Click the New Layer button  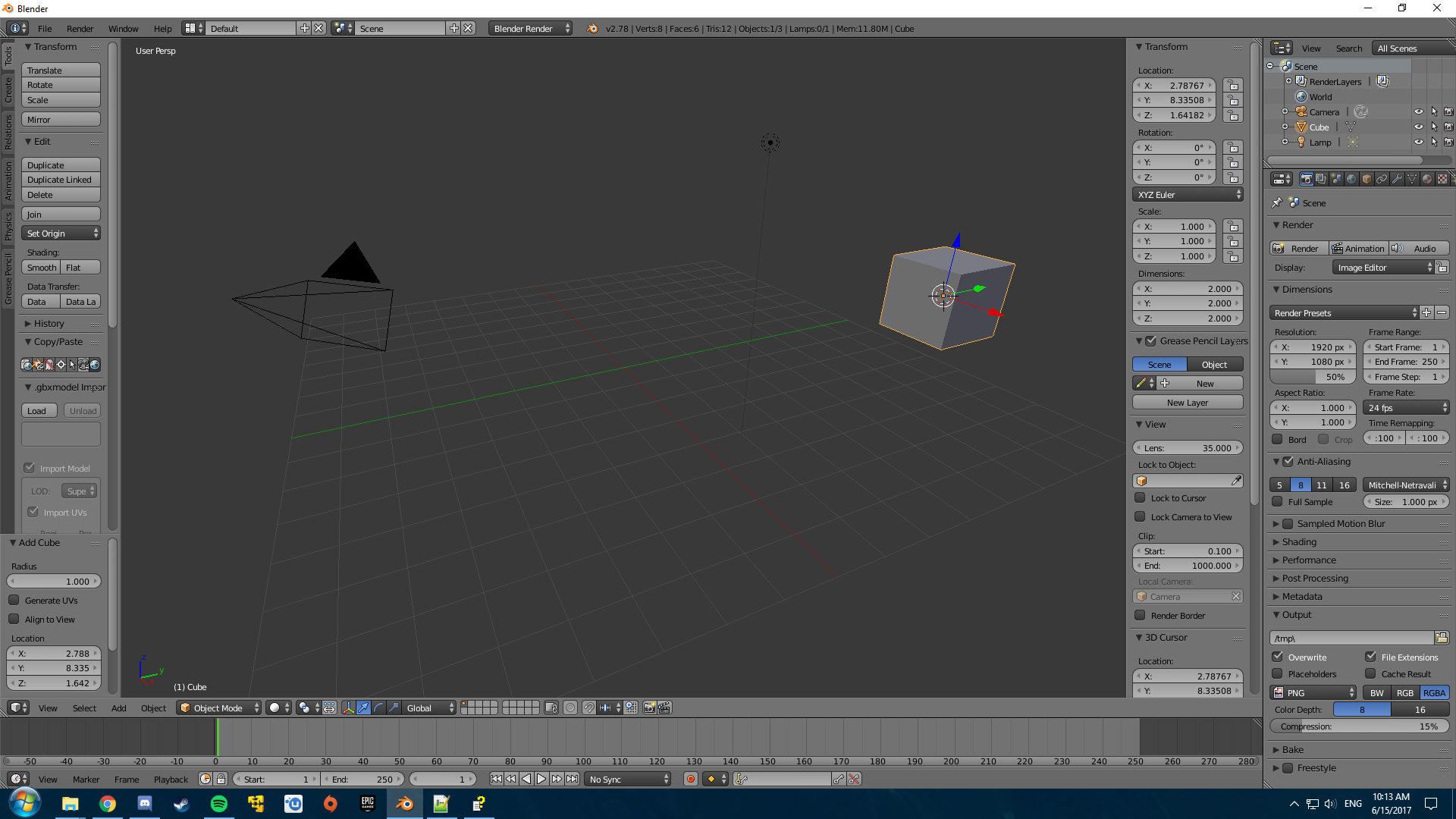pos(1187,403)
